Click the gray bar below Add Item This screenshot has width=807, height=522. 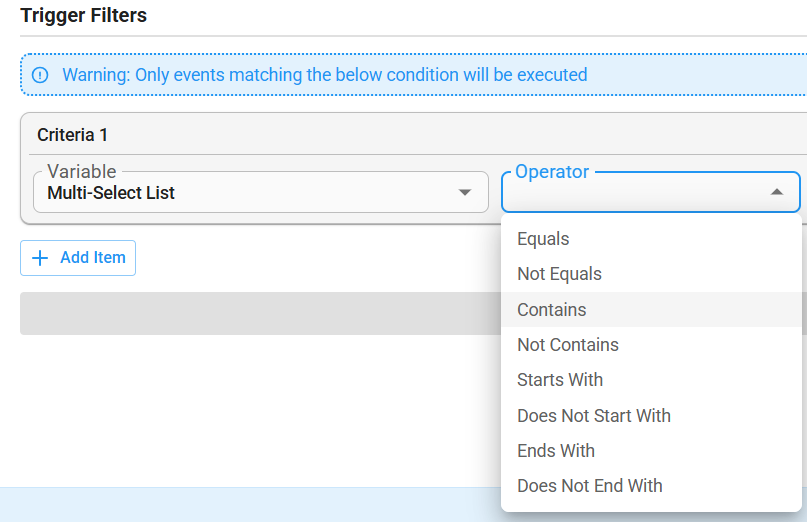[260, 314]
